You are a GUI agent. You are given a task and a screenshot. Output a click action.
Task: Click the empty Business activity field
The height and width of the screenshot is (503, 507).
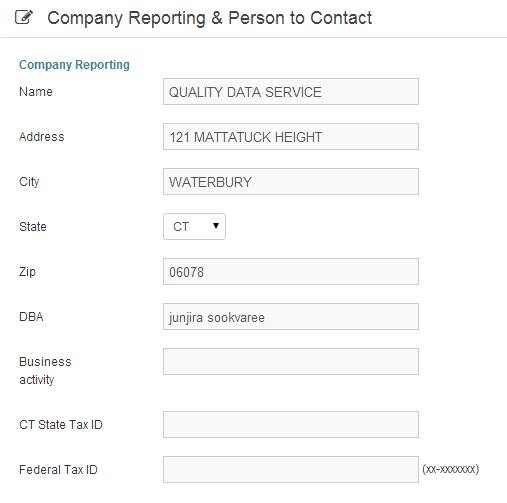291,362
